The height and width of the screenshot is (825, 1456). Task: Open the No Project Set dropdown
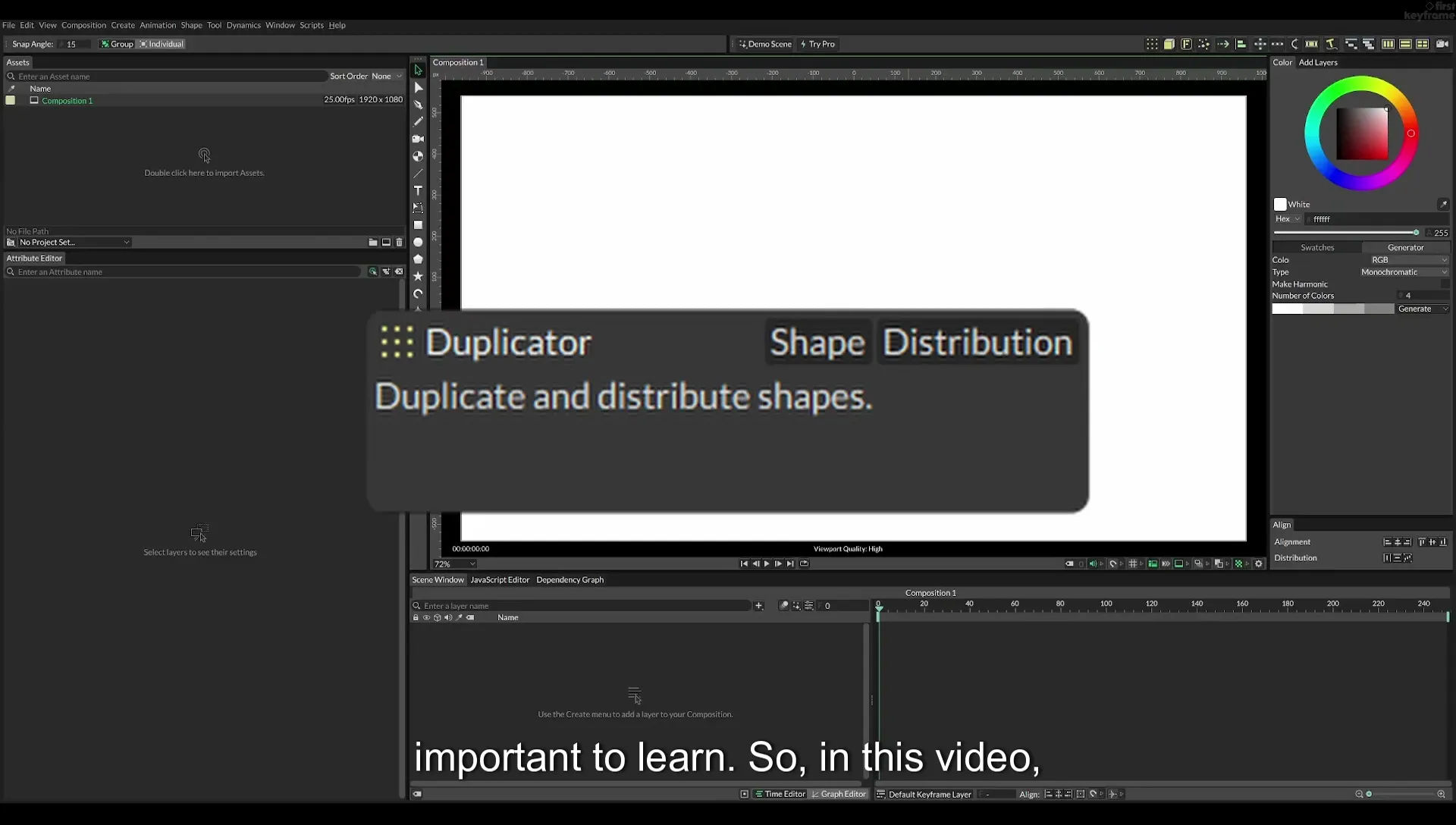(x=74, y=243)
